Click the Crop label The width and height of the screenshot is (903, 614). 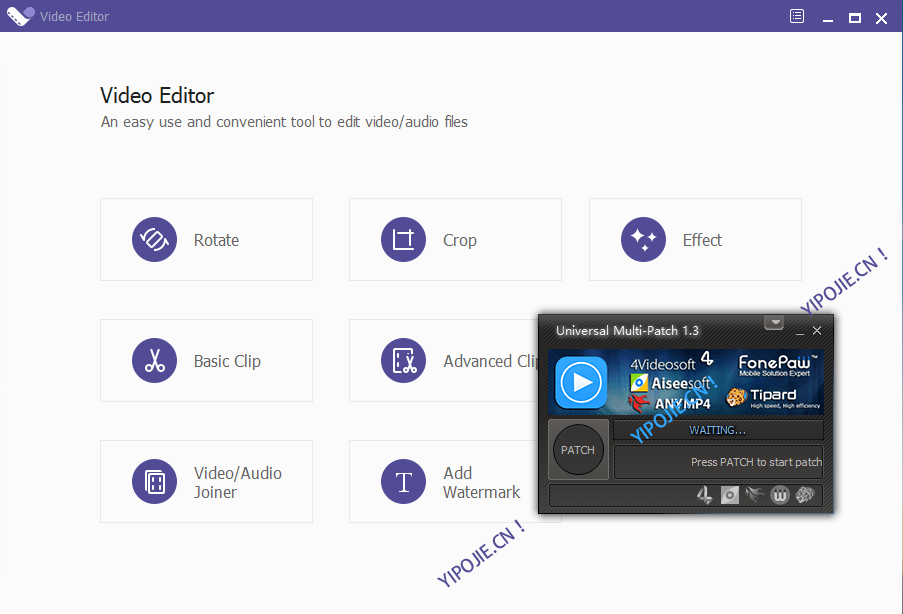(x=460, y=241)
